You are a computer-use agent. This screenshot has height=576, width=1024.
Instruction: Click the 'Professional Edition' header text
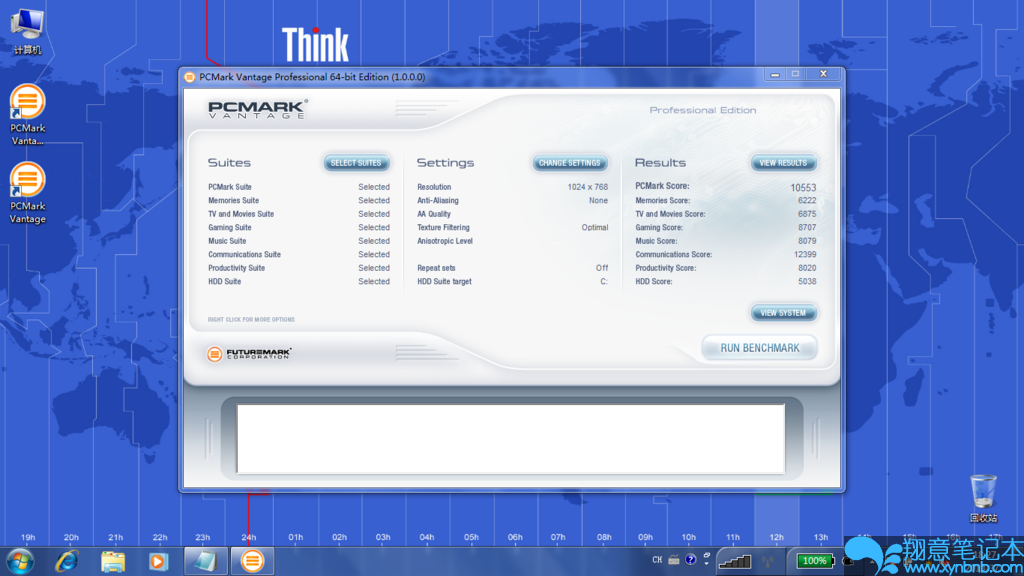coord(703,110)
